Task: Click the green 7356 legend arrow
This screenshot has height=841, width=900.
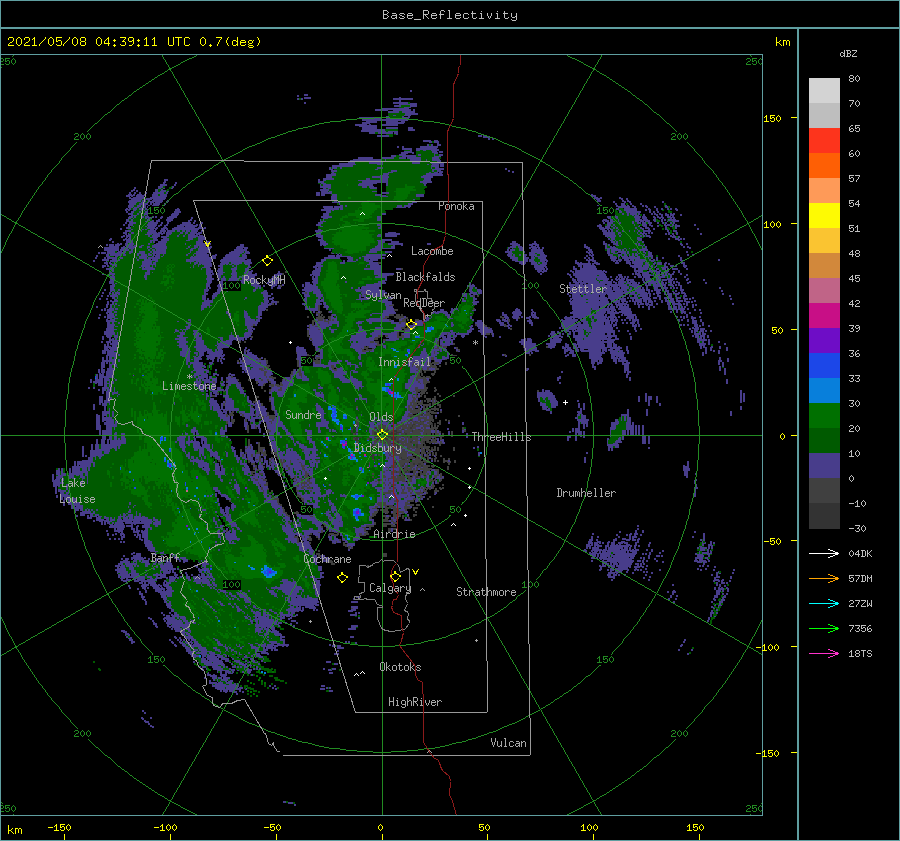Action: [x=824, y=629]
